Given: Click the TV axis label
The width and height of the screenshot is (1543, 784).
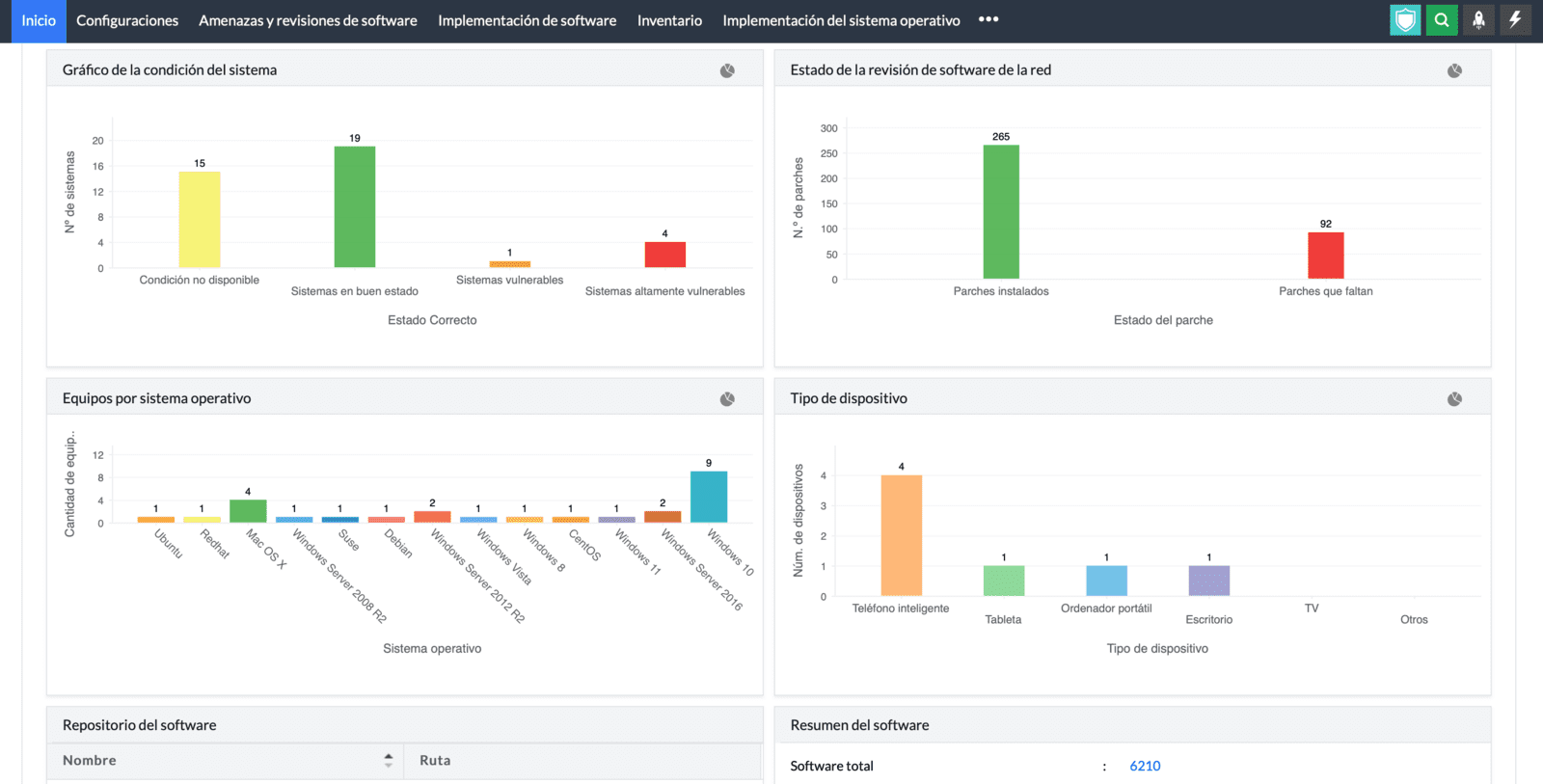Looking at the screenshot, I should (x=1312, y=608).
